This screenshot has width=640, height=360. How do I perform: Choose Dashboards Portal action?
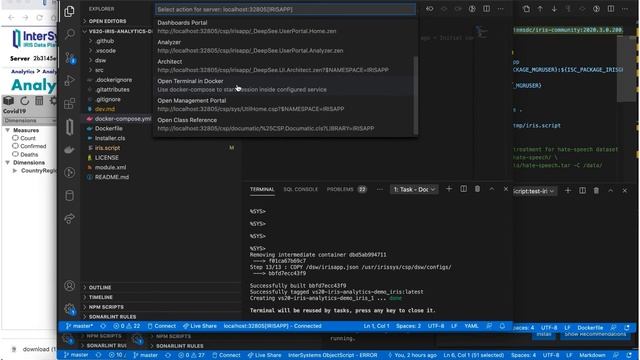(284, 27)
